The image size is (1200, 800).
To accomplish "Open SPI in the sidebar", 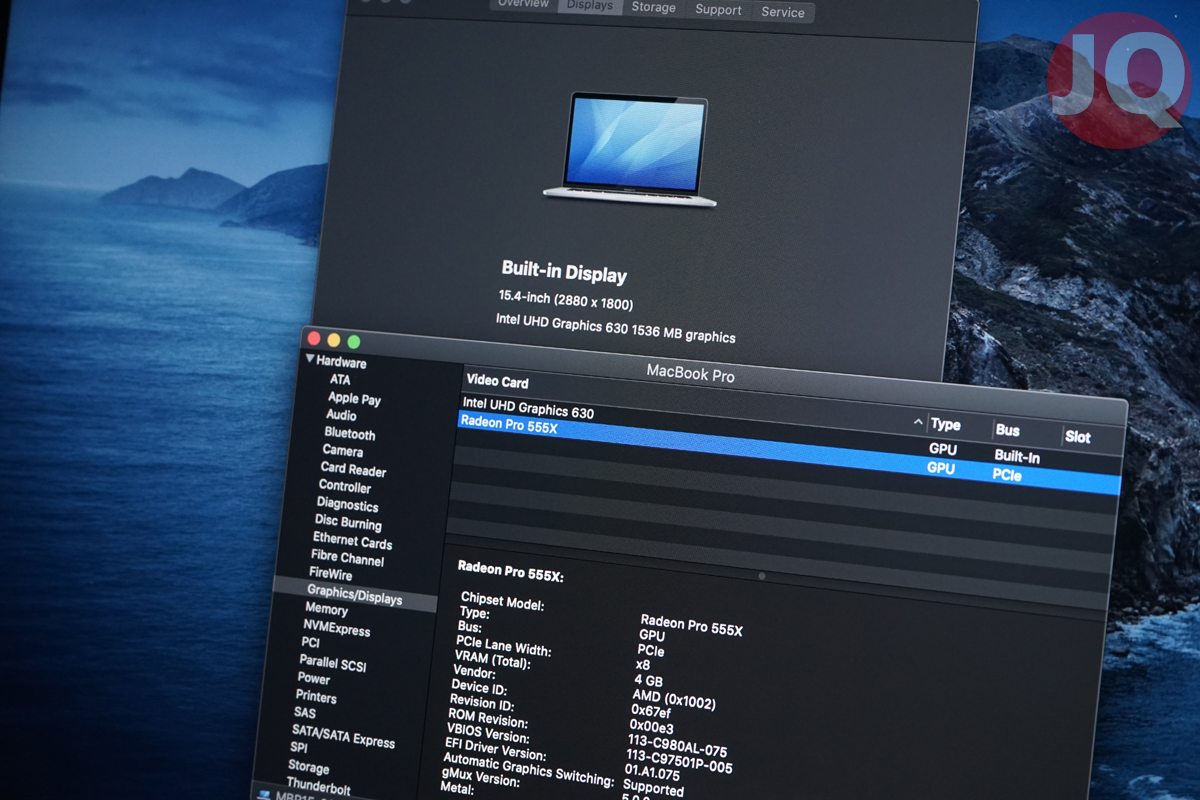I will (x=299, y=748).
